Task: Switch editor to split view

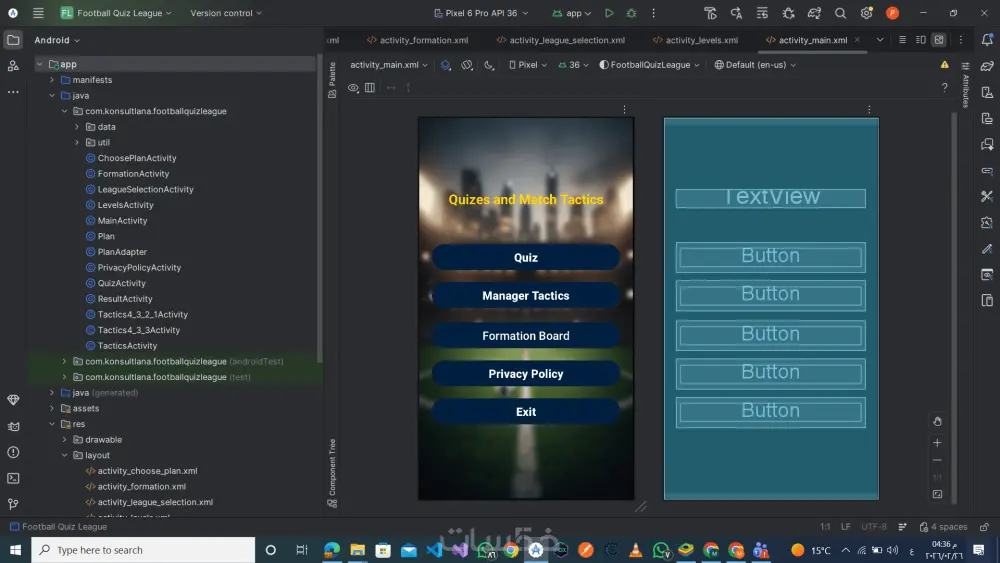Action: pos(920,40)
